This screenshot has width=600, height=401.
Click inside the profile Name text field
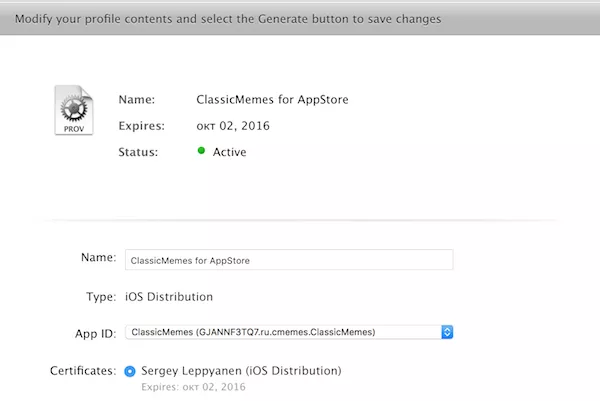[288, 260]
